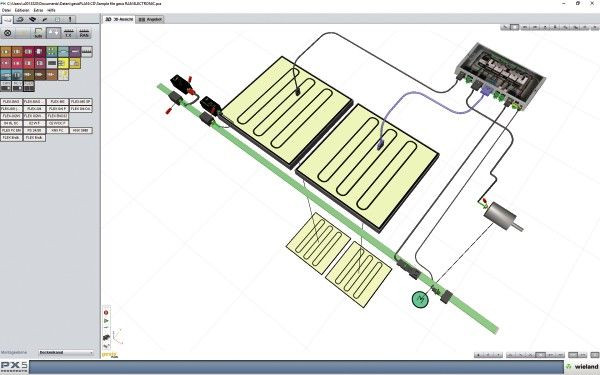The height and width of the screenshot is (375, 600).
Task: Click the PD 24/05 part button
Action: (x=34, y=130)
